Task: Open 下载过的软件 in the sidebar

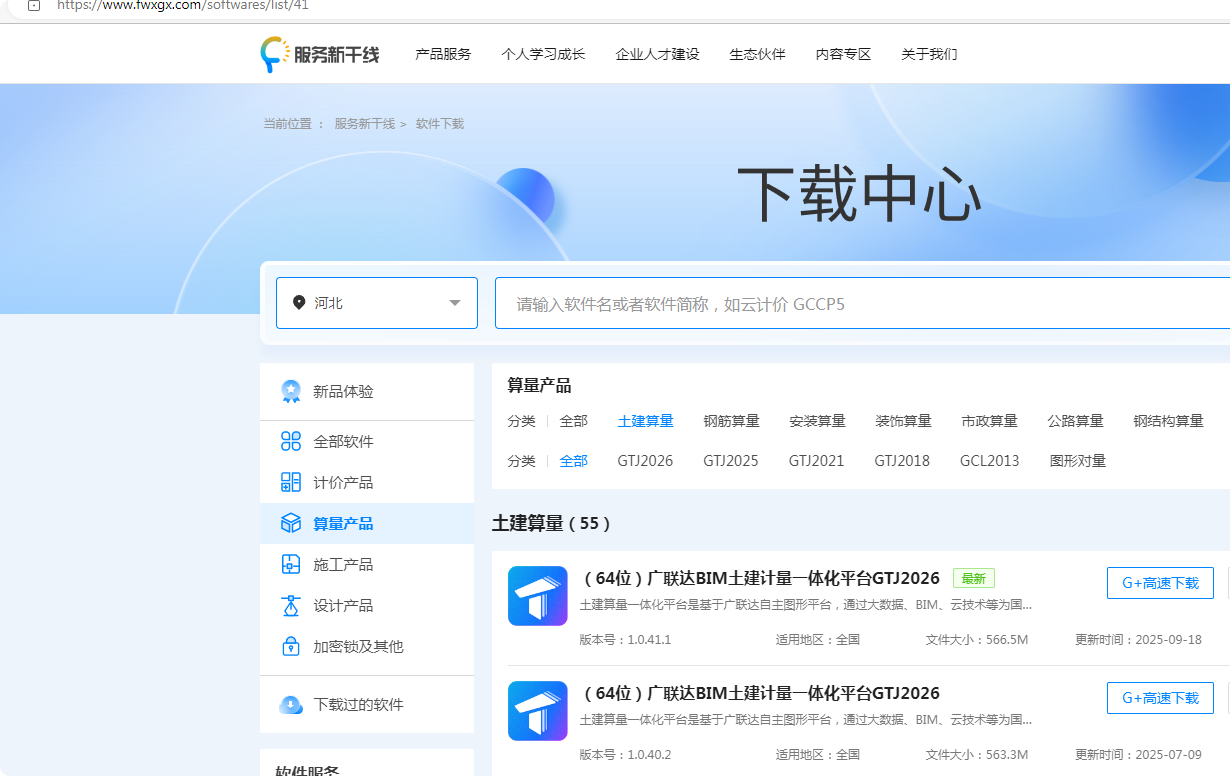Action: tap(367, 705)
